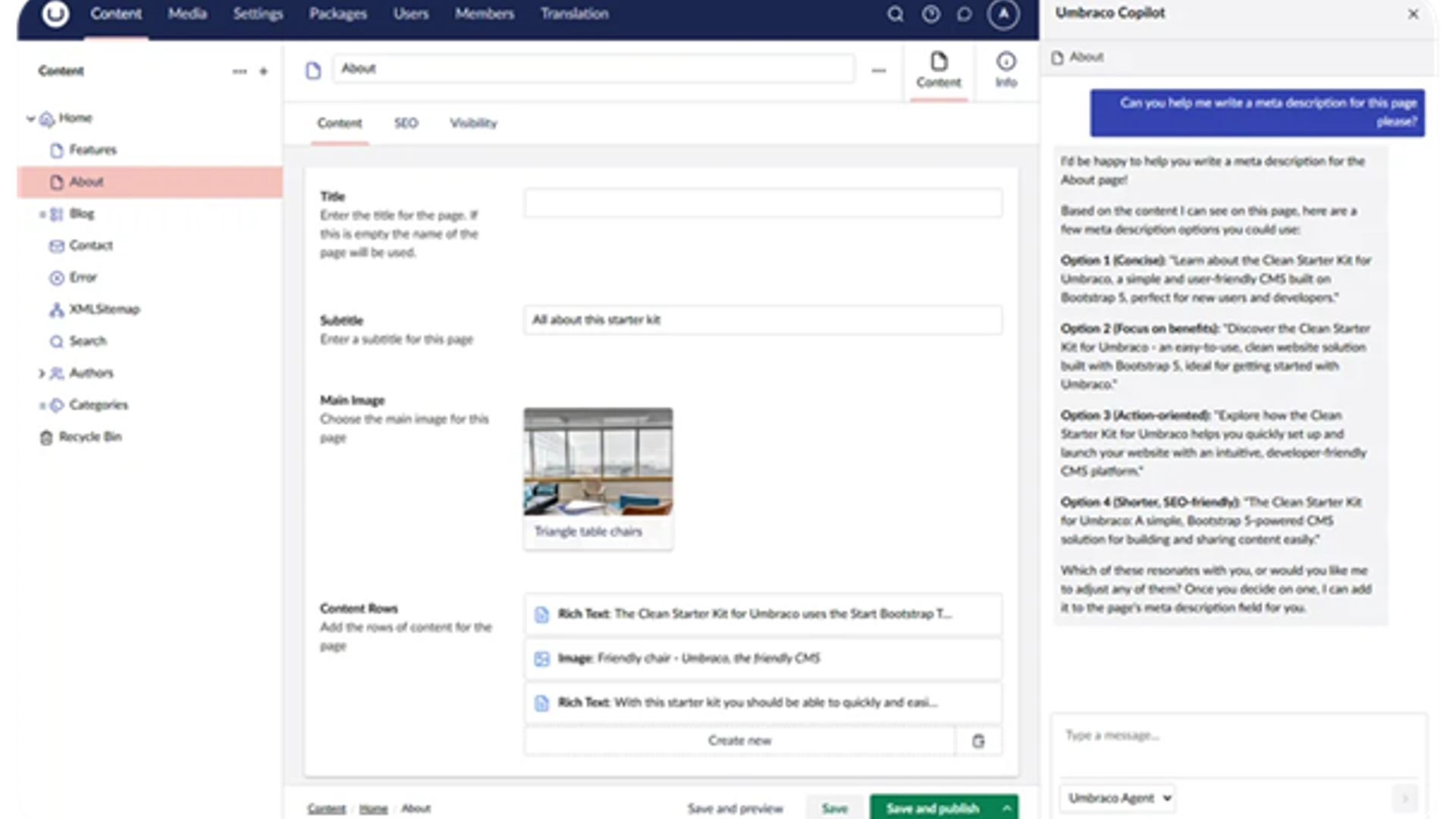Click the Triangle table chairs image thumbnail
This screenshot has height=819, width=1456.
(598, 463)
